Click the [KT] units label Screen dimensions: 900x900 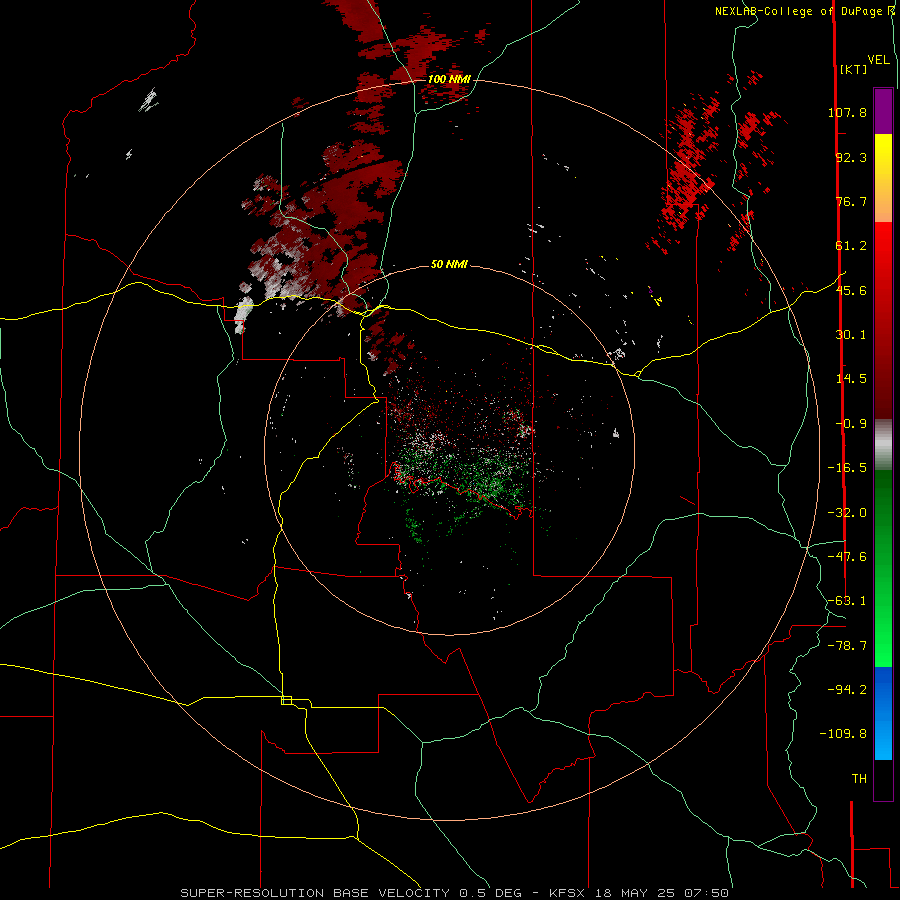853,69
